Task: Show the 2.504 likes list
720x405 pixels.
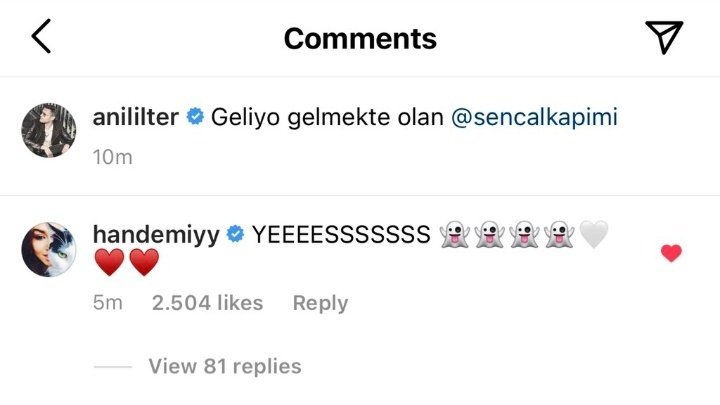Action: pyautogui.click(x=207, y=303)
